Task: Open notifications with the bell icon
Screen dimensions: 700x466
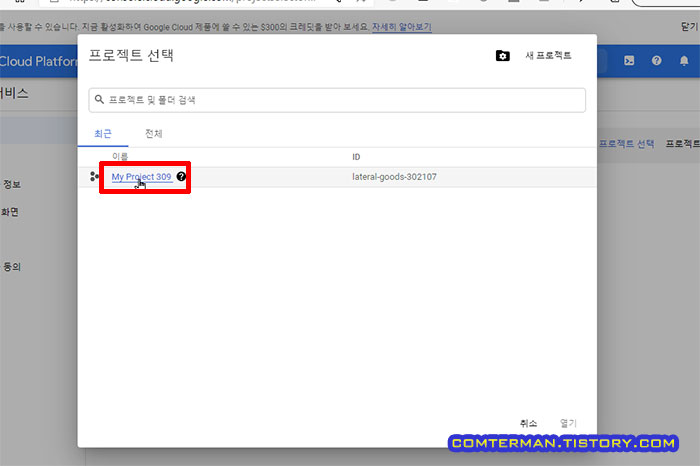Action: click(x=684, y=61)
